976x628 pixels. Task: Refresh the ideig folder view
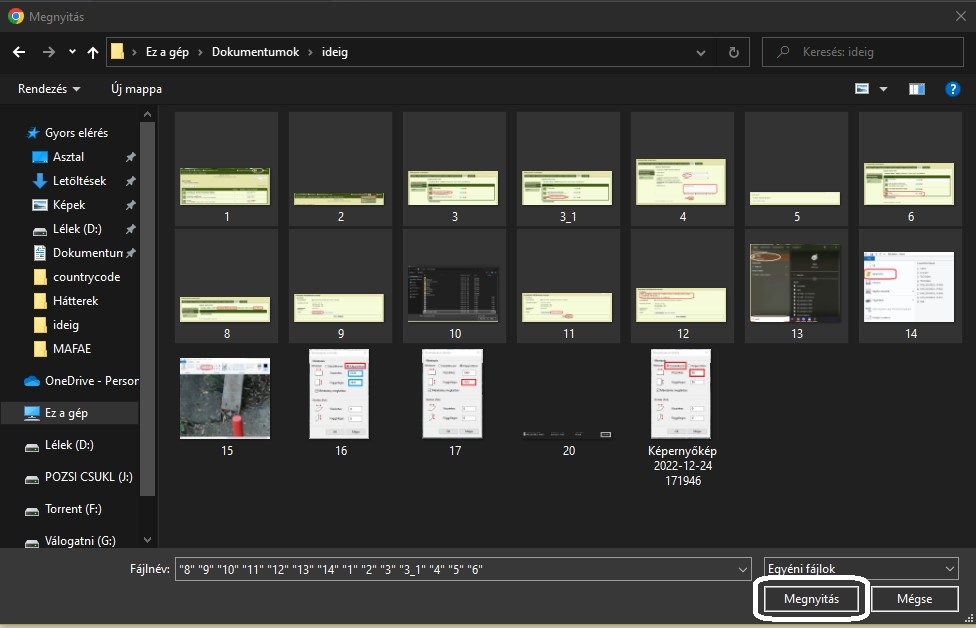pyautogui.click(x=734, y=52)
